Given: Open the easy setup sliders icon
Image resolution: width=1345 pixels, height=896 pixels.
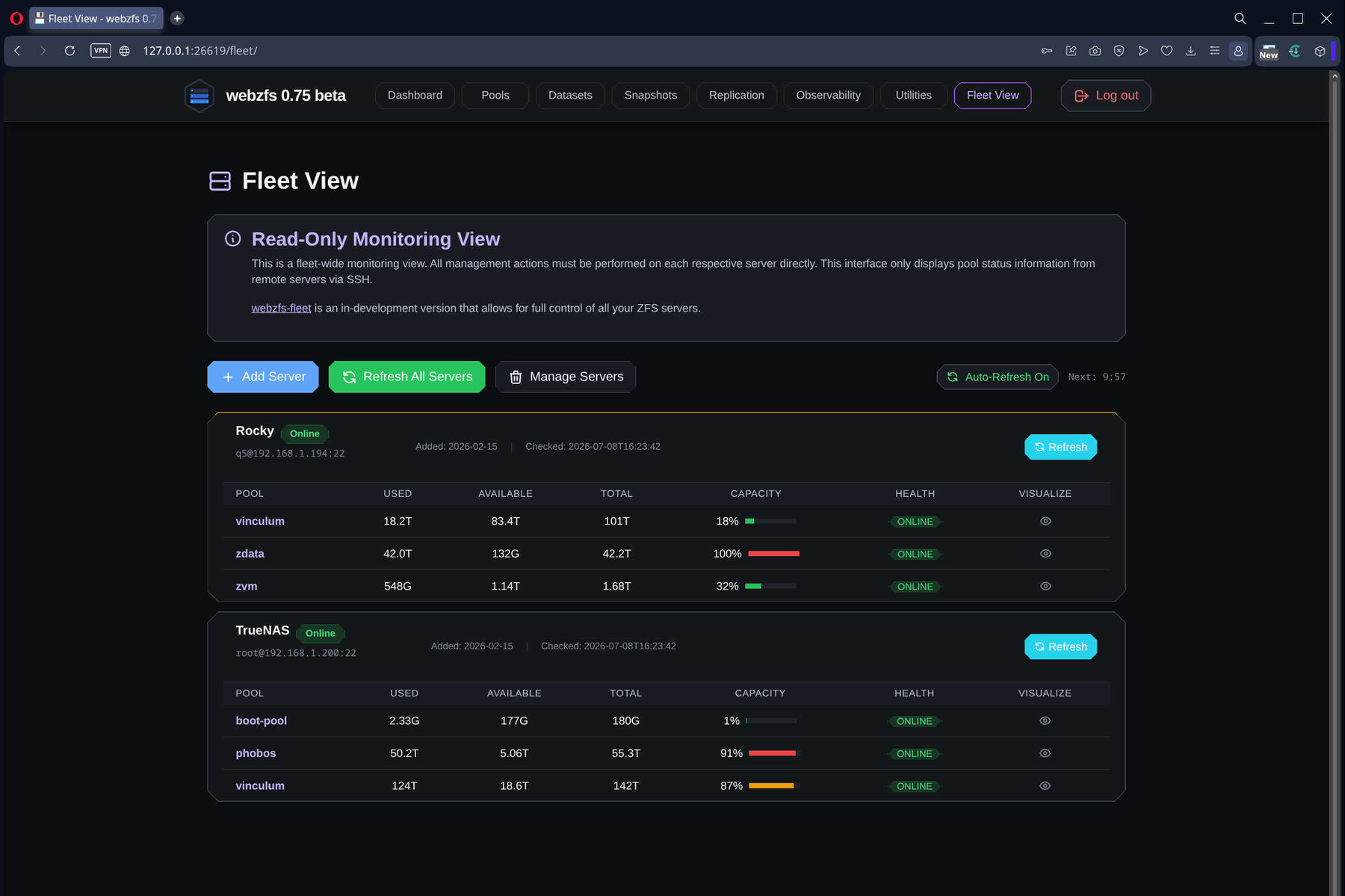Looking at the screenshot, I should (x=1214, y=51).
